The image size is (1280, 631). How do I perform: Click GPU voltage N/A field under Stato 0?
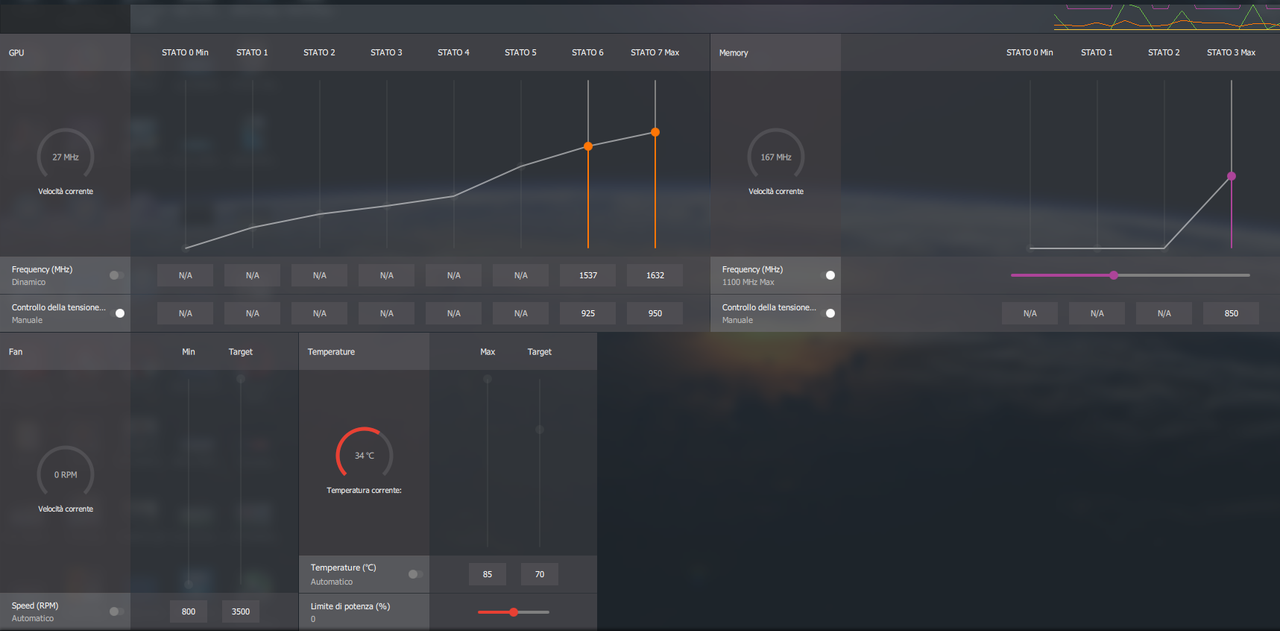click(x=185, y=313)
